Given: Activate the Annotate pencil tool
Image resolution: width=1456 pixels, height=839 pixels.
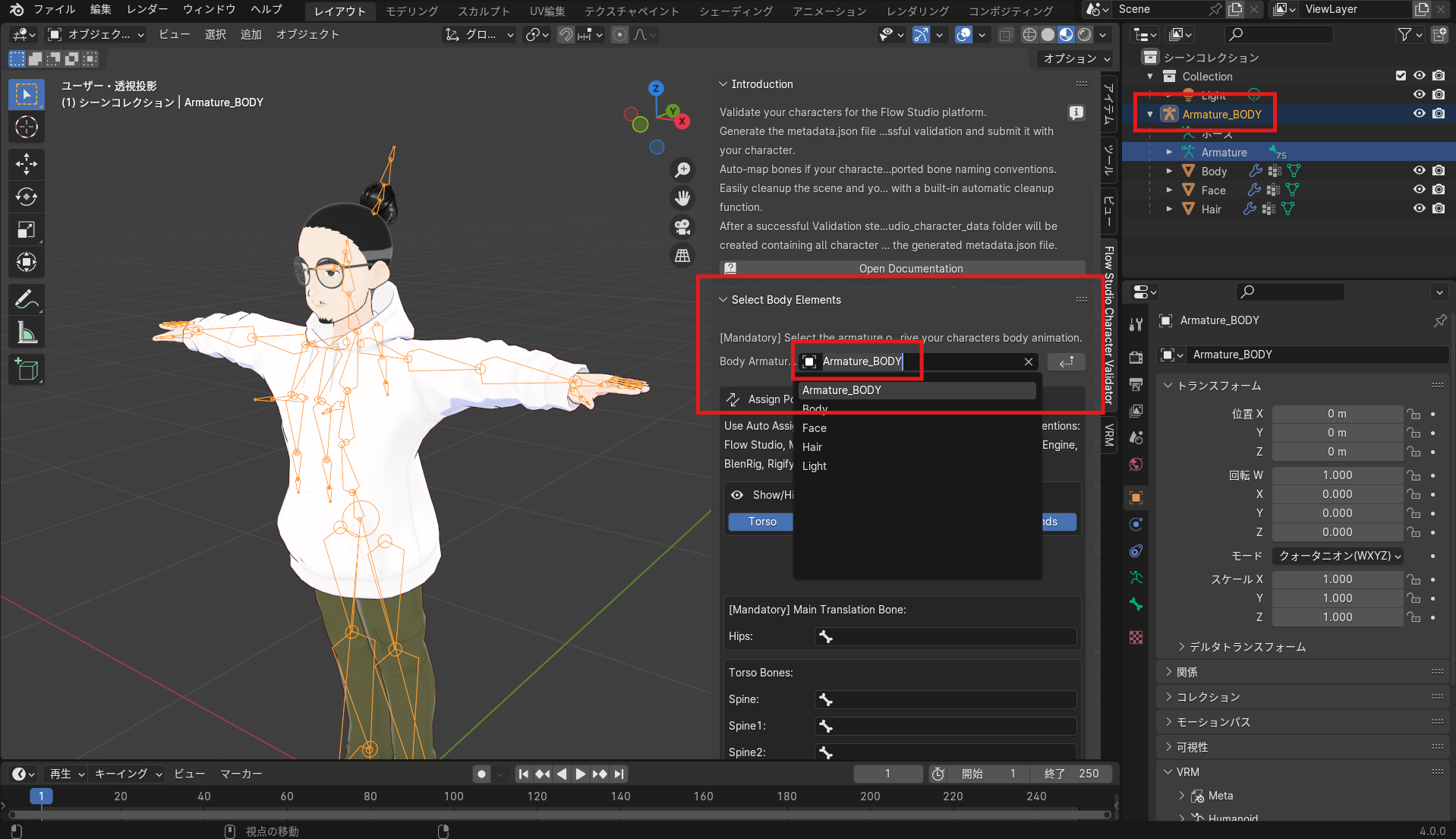Looking at the screenshot, I should (x=27, y=300).
